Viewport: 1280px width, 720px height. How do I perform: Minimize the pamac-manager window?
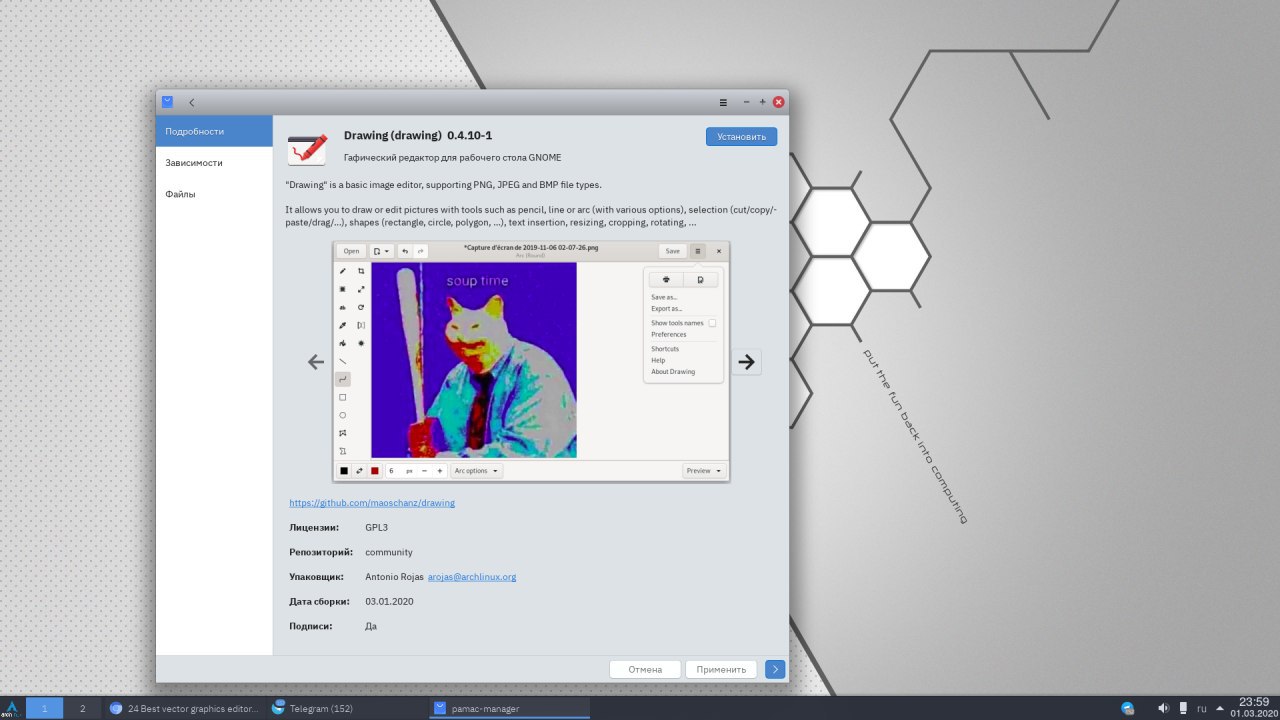pyautogui.click(x=746, y=102)
